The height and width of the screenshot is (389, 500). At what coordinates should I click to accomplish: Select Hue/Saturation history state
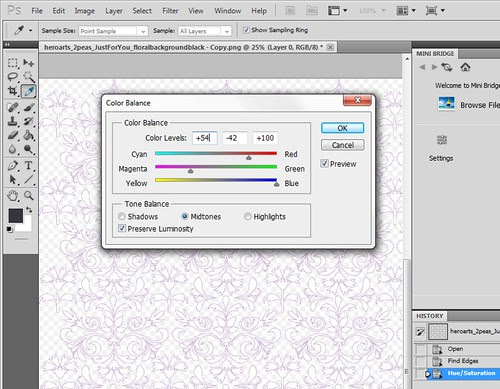(471, 373)
